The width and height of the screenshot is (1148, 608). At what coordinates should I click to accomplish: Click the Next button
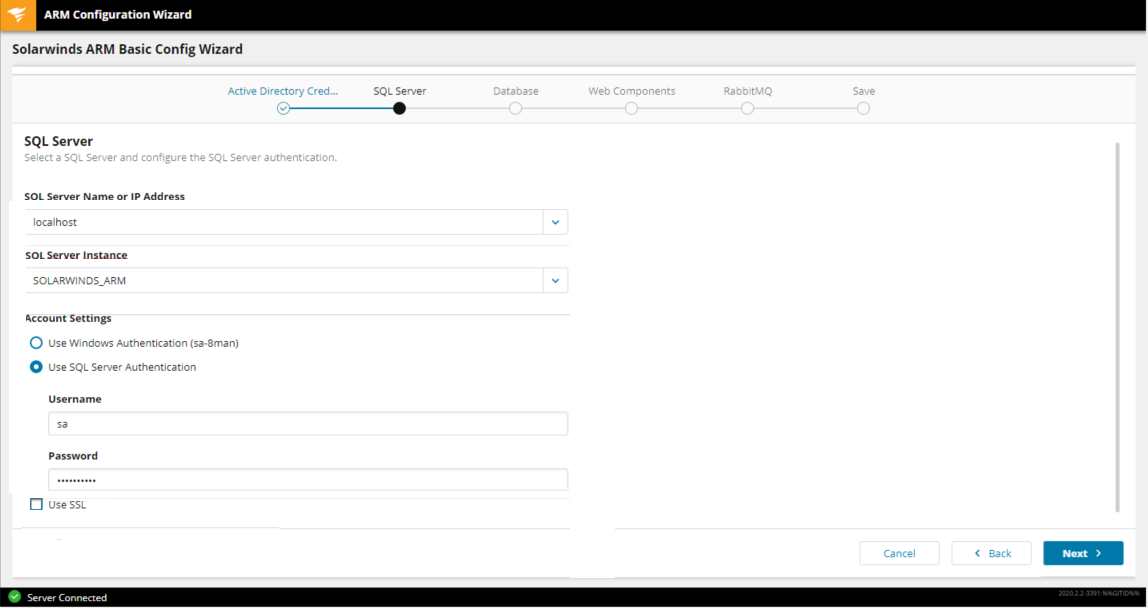[1082, 553]
